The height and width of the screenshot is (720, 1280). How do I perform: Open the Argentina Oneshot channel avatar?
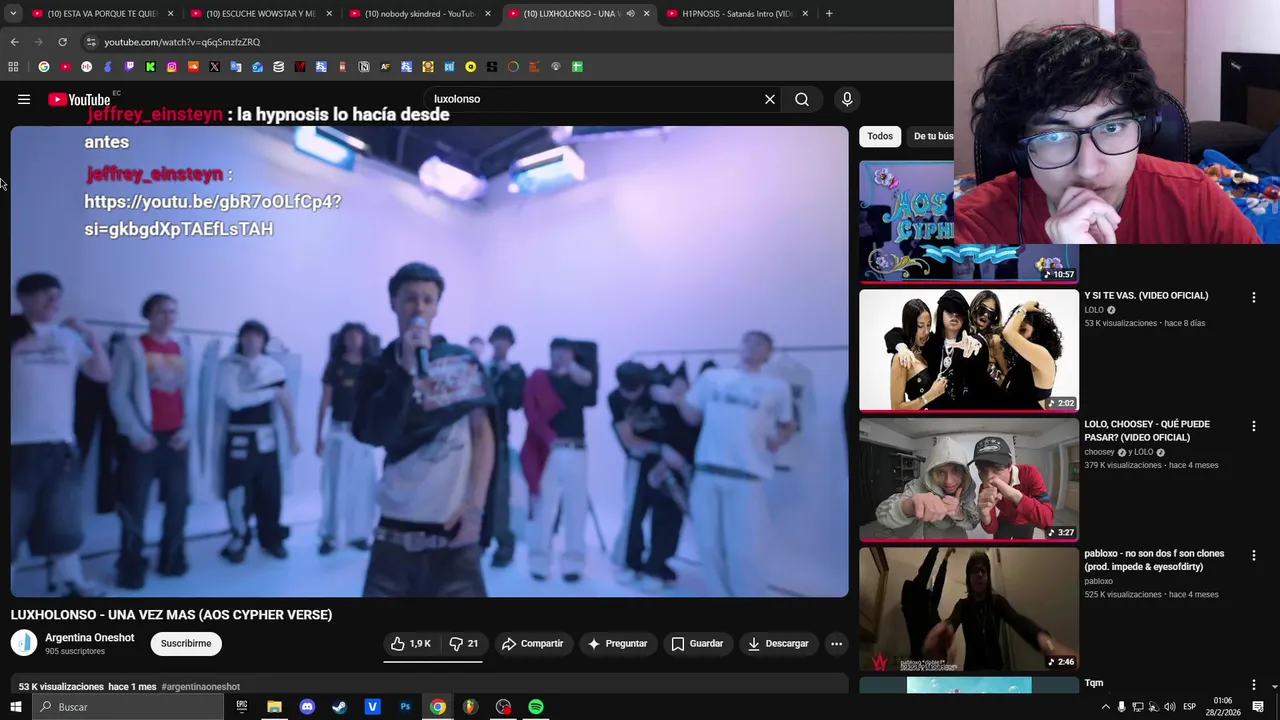(x=24, y=643)
